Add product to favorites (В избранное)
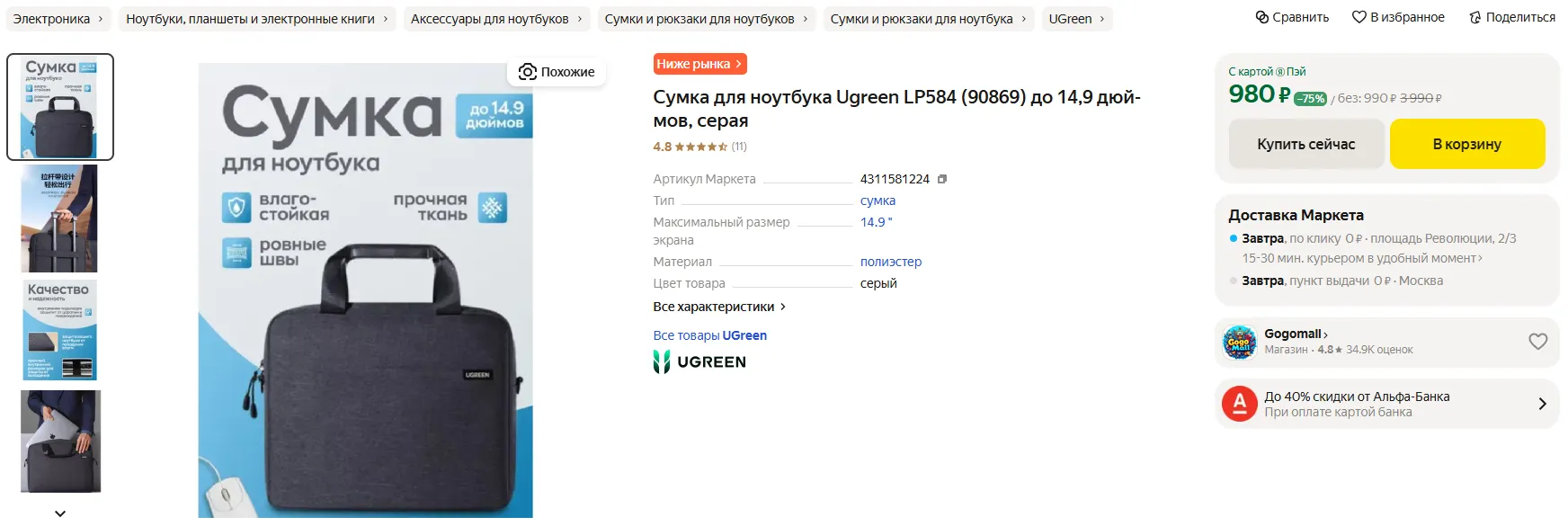Viewport: 1568px width, 526px height. [x=1359, y=17]
